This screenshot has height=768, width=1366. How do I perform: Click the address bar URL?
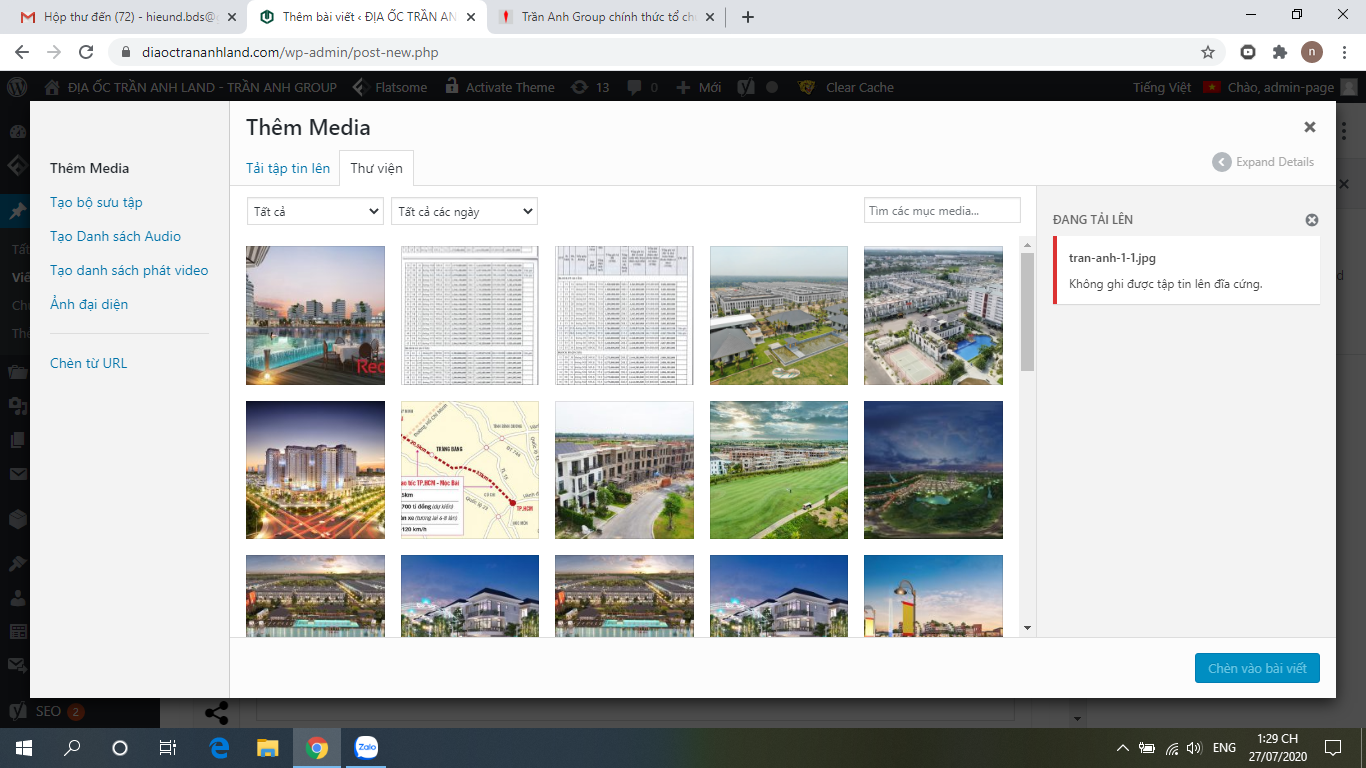[288, 52]
